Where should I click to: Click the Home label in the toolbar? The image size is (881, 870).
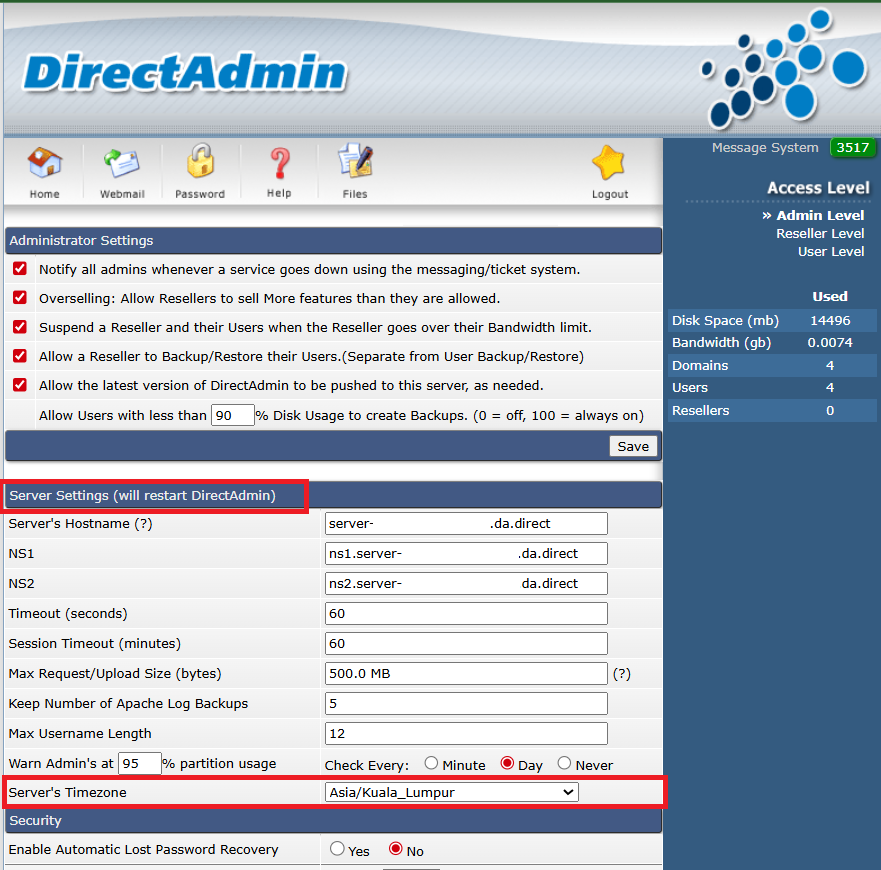(44, 194)
